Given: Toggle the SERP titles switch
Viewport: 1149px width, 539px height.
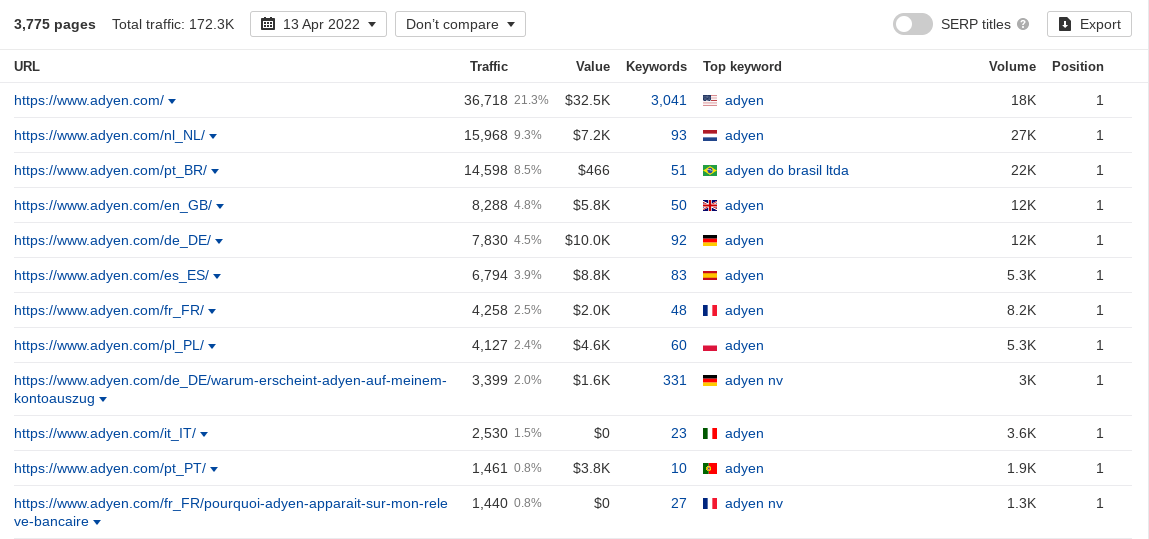Looking at the screenshot, I should pos(912,24).
